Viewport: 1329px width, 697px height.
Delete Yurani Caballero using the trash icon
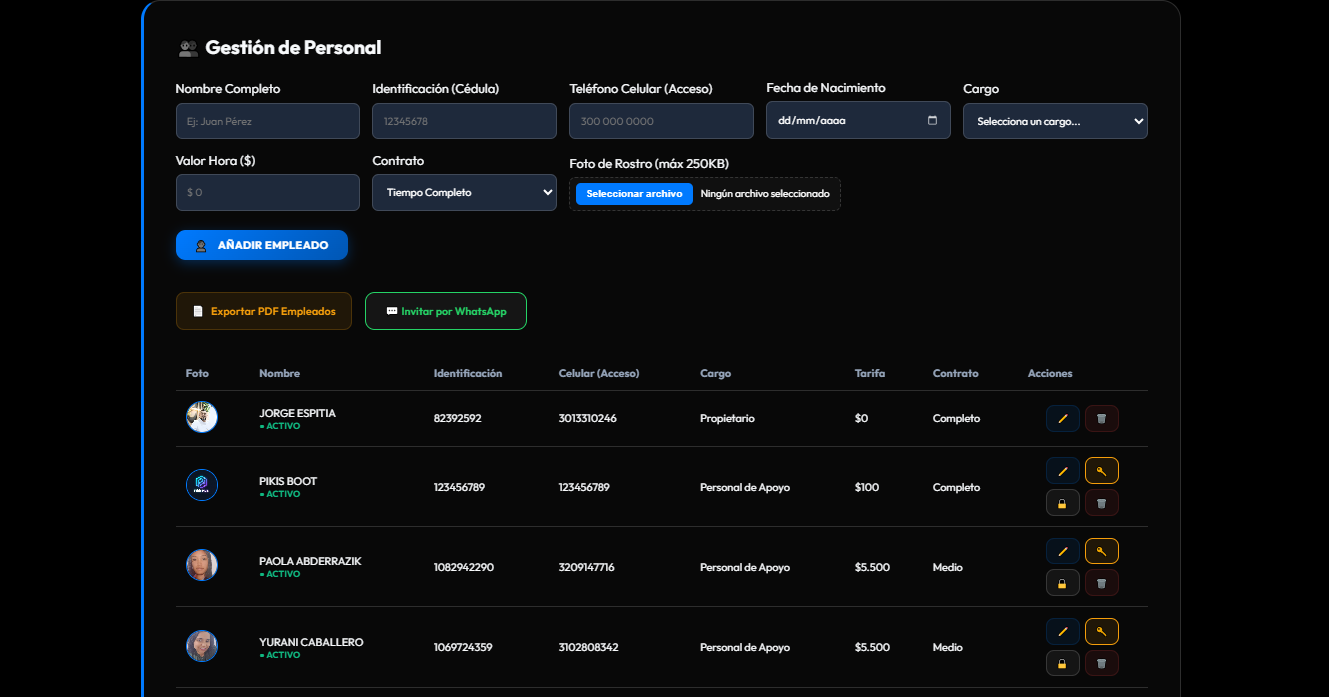point(1101,663)
